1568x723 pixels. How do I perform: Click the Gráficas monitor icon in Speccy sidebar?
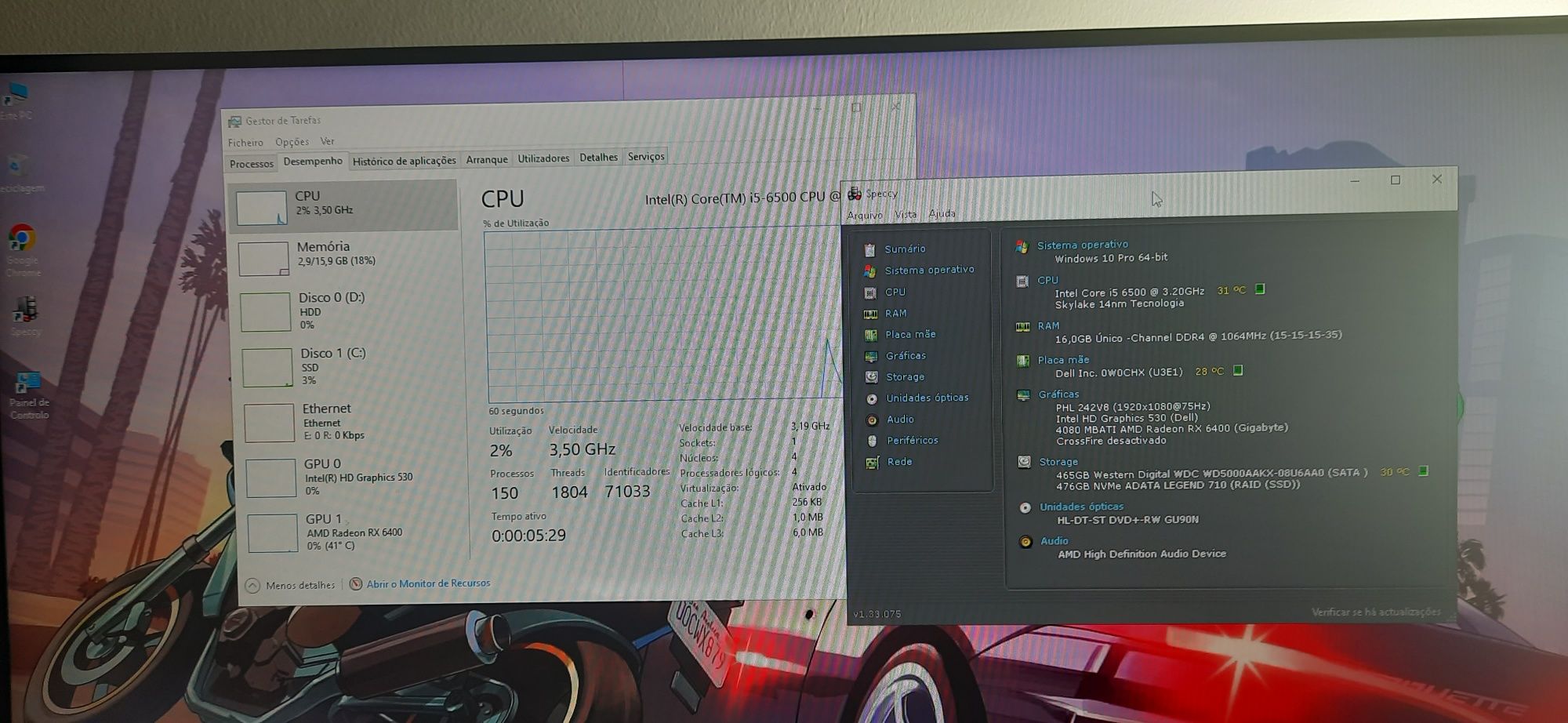(x=871, y=356)
